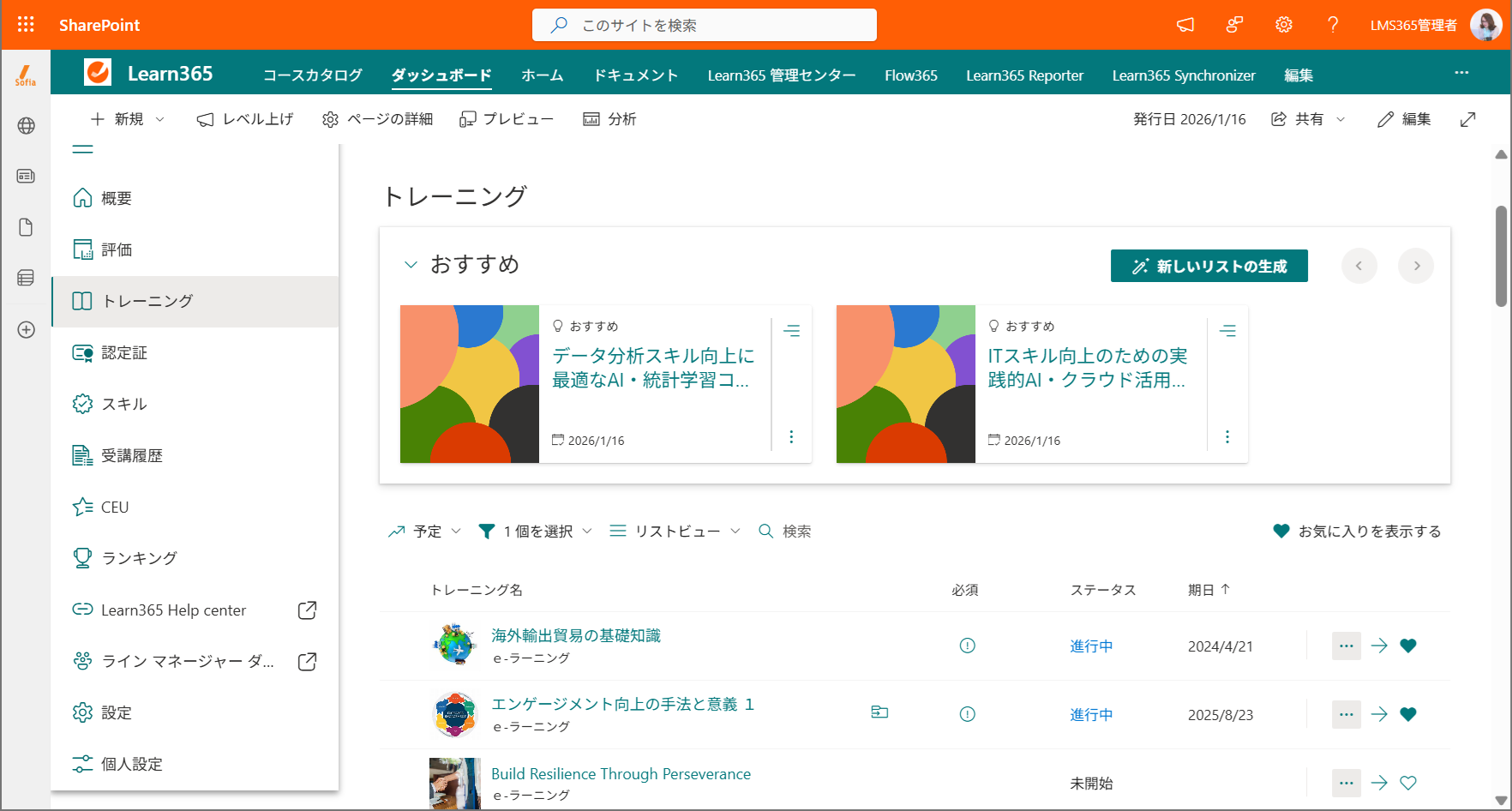Select 認定証 in the sidebar
This screenshot has height=811, width=1512.
click(x=195, y=353)
